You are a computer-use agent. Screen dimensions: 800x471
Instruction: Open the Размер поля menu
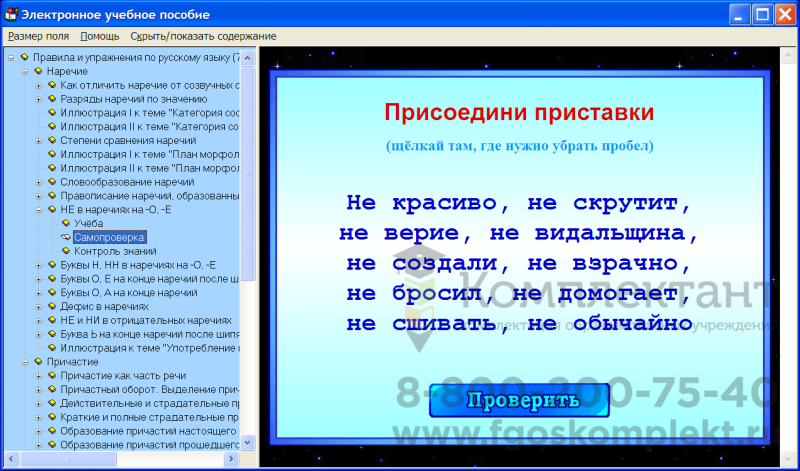pos(38,36)
